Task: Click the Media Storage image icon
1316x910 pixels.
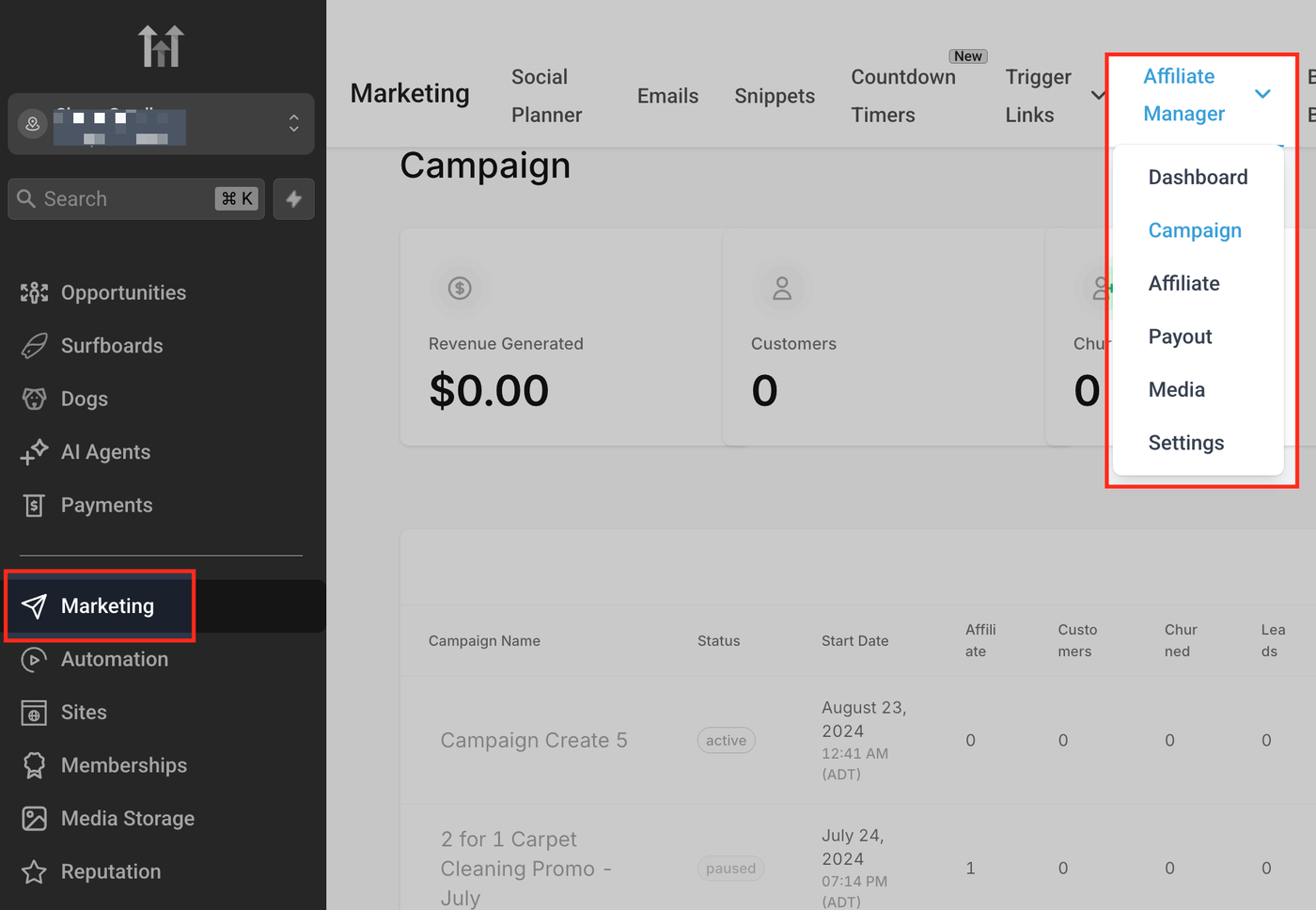Action: 34,819
